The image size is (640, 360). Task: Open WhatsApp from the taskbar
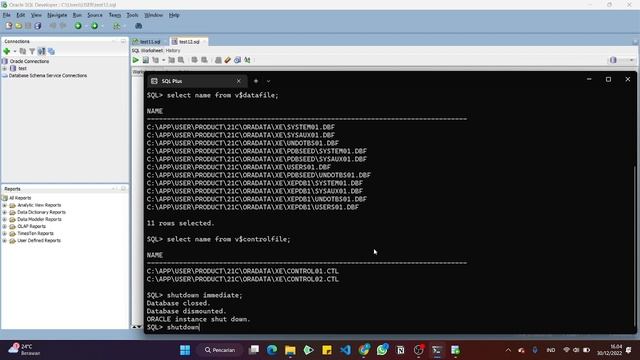(382, 350)
